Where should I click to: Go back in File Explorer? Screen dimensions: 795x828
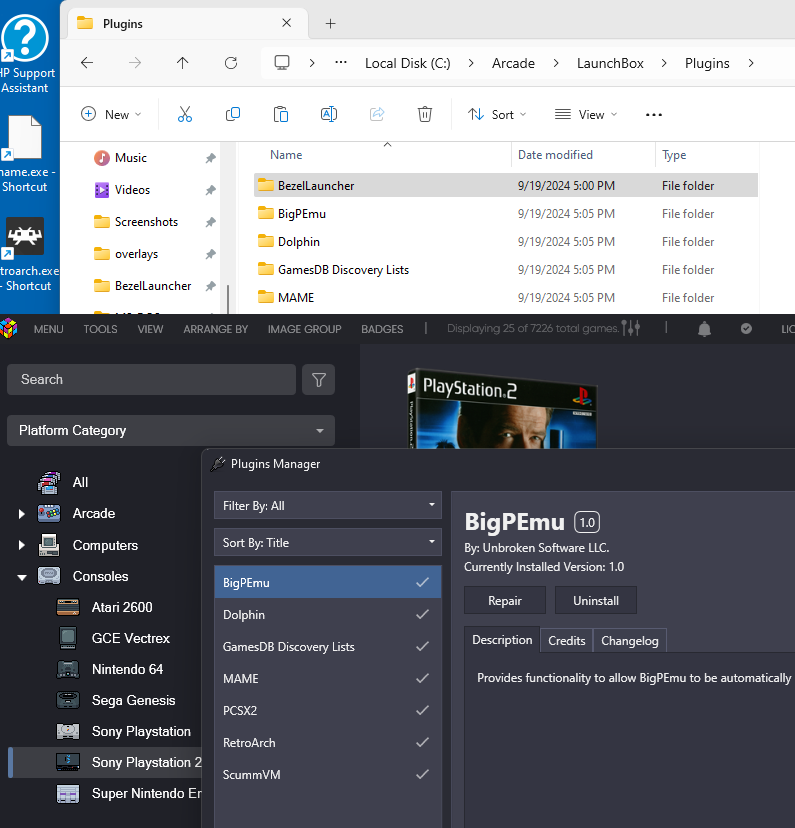87,63
